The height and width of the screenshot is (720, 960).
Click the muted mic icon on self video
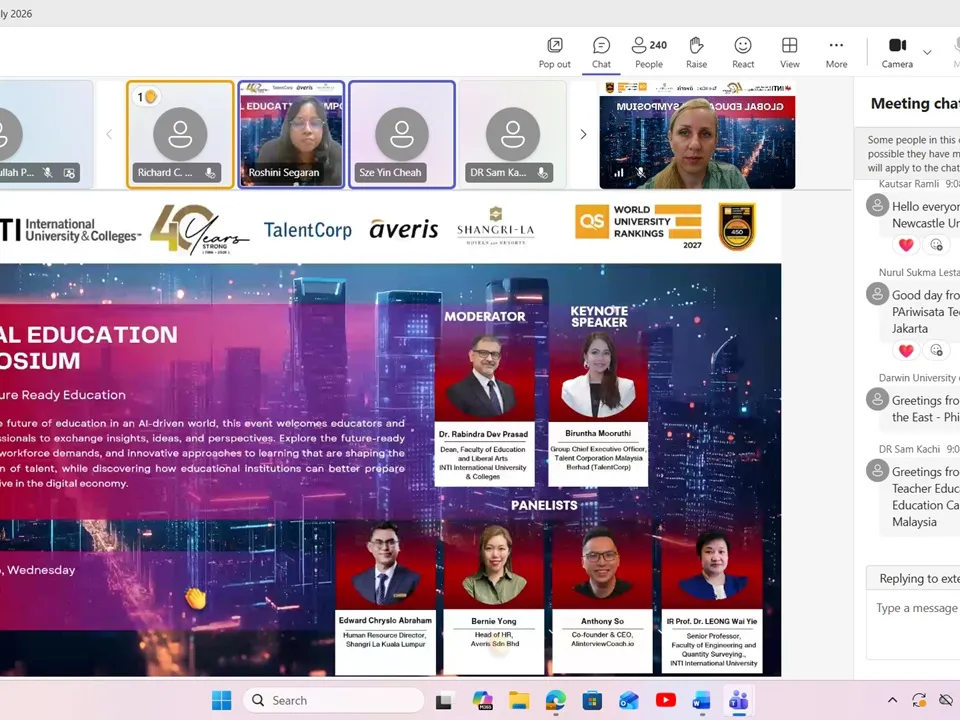(640, 173)
